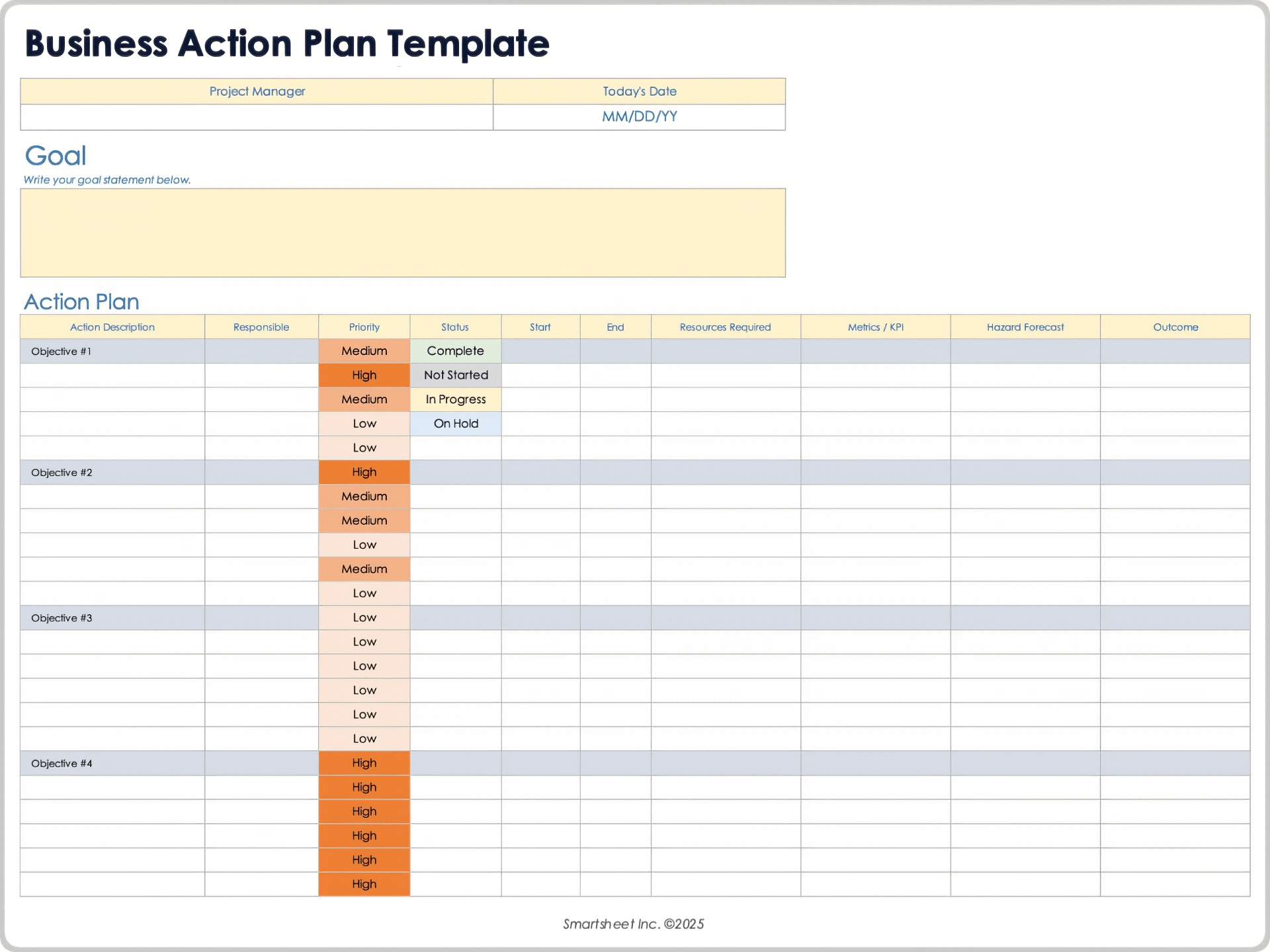Click the Metrics / KPI column header
This screenshot has width=1270, height=952.
(875, 327)
